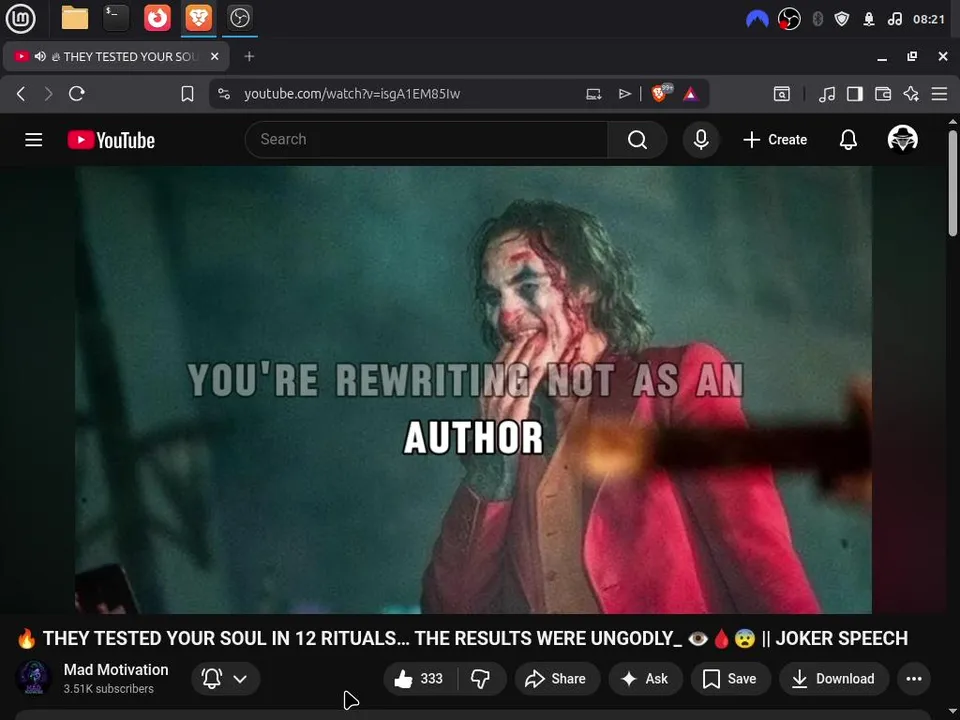The width and height of the screenshot is (960, 720).
Task: Open Mad Motivation channel avatar
Action: click(x=34, y=678)
